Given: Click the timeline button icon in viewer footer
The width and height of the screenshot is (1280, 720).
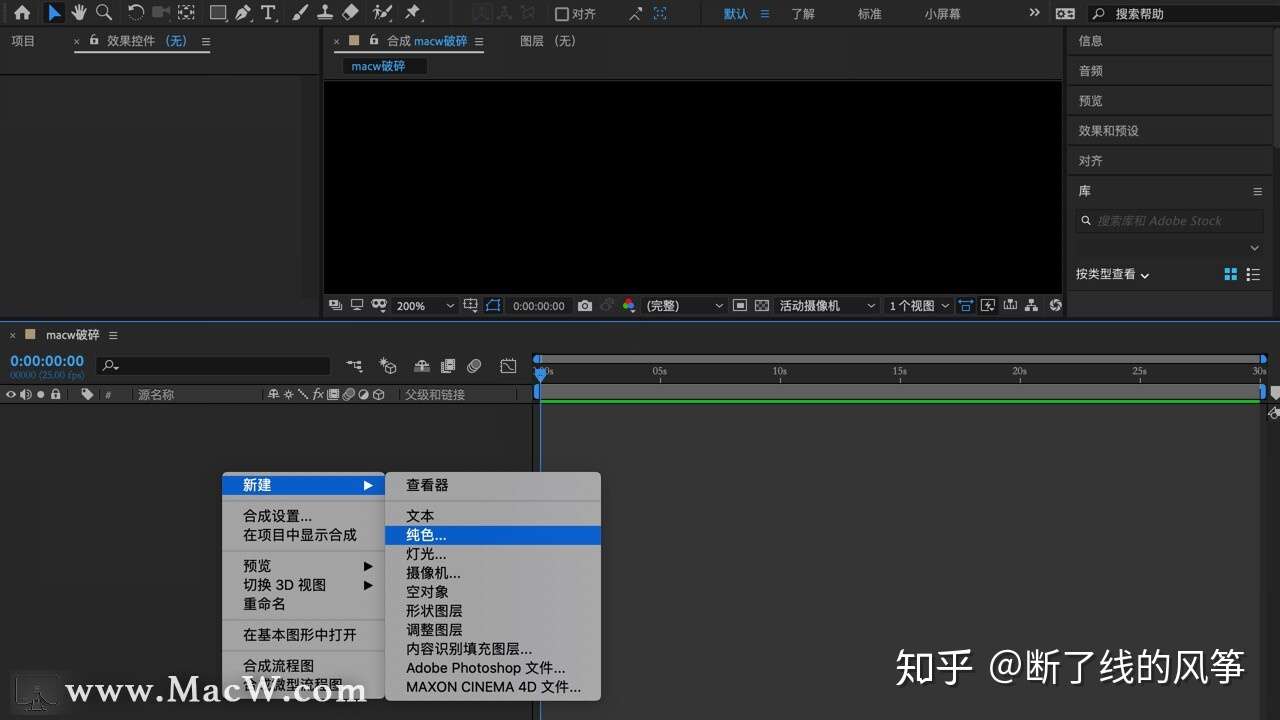Looking at the screenshot, I should point(1011,306).
